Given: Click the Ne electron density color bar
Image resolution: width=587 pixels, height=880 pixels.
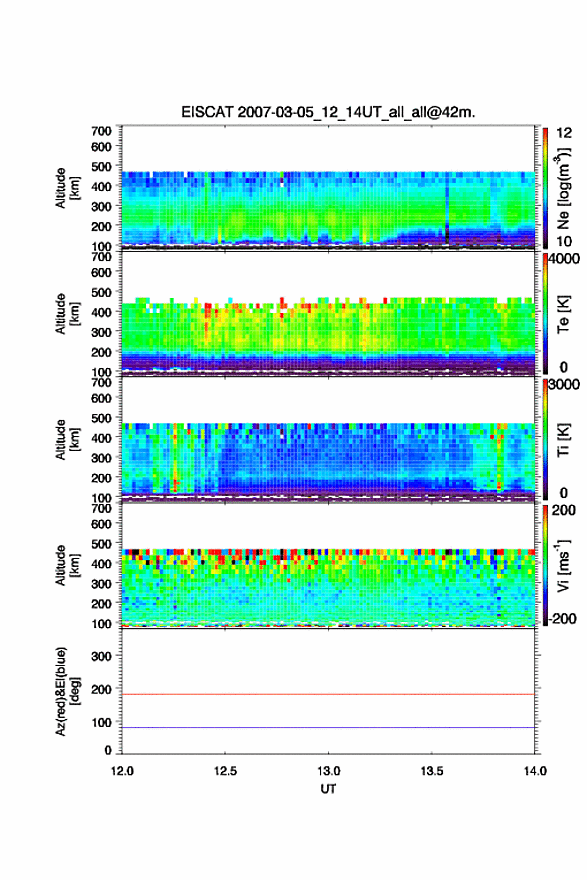Looking at the screenshot, I should 545,188.
